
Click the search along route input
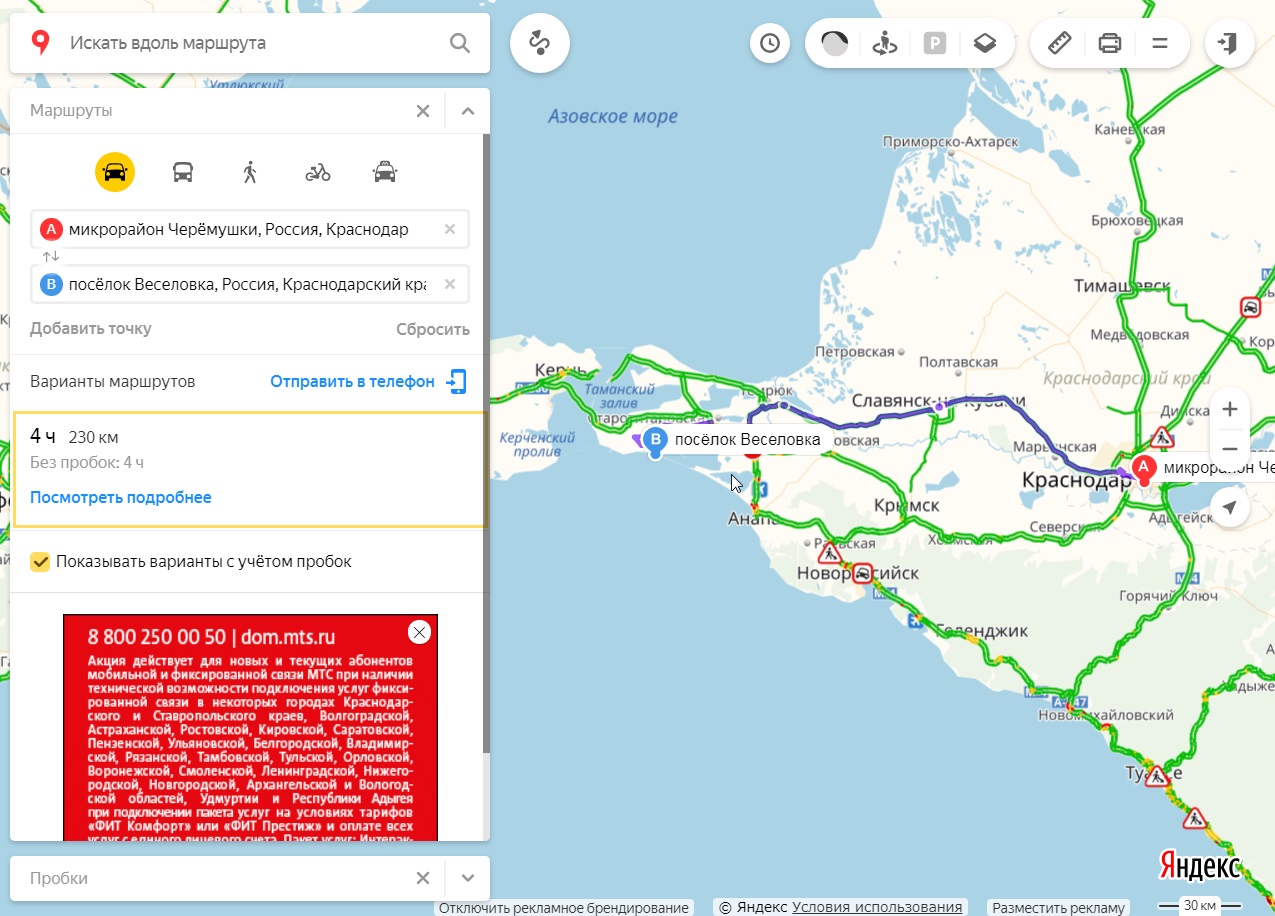pyautogui.click(x=250, y=43)
